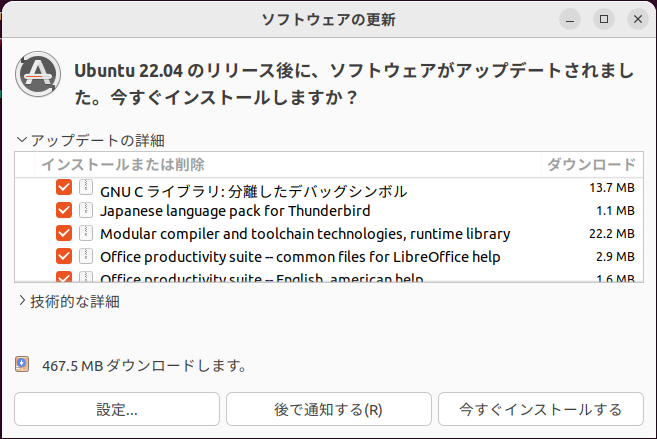The image size is (657, 439).
Task: Uncheck GNU C ライブラリ update checkbox
Action: tap(64, 187)
